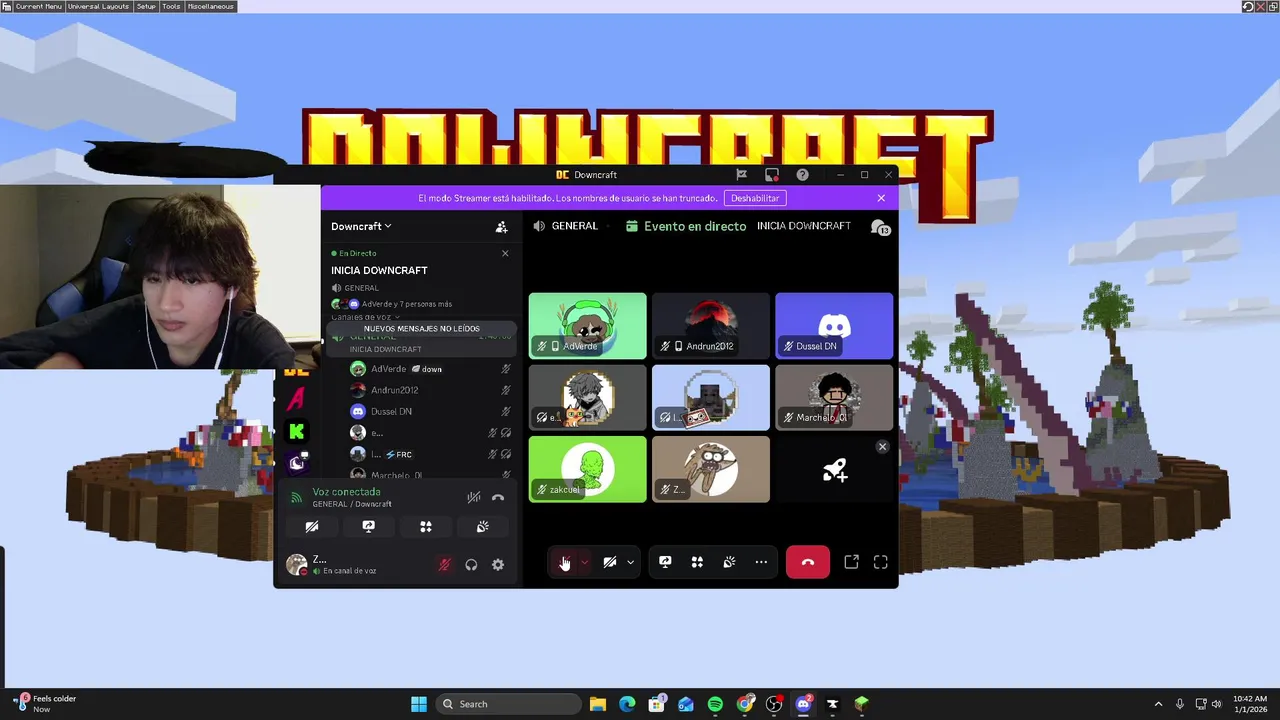Screen dimensions: 1280x720
Task: Enter fullscreen call view
Action: pyautogui.click(x=881, y=562)
